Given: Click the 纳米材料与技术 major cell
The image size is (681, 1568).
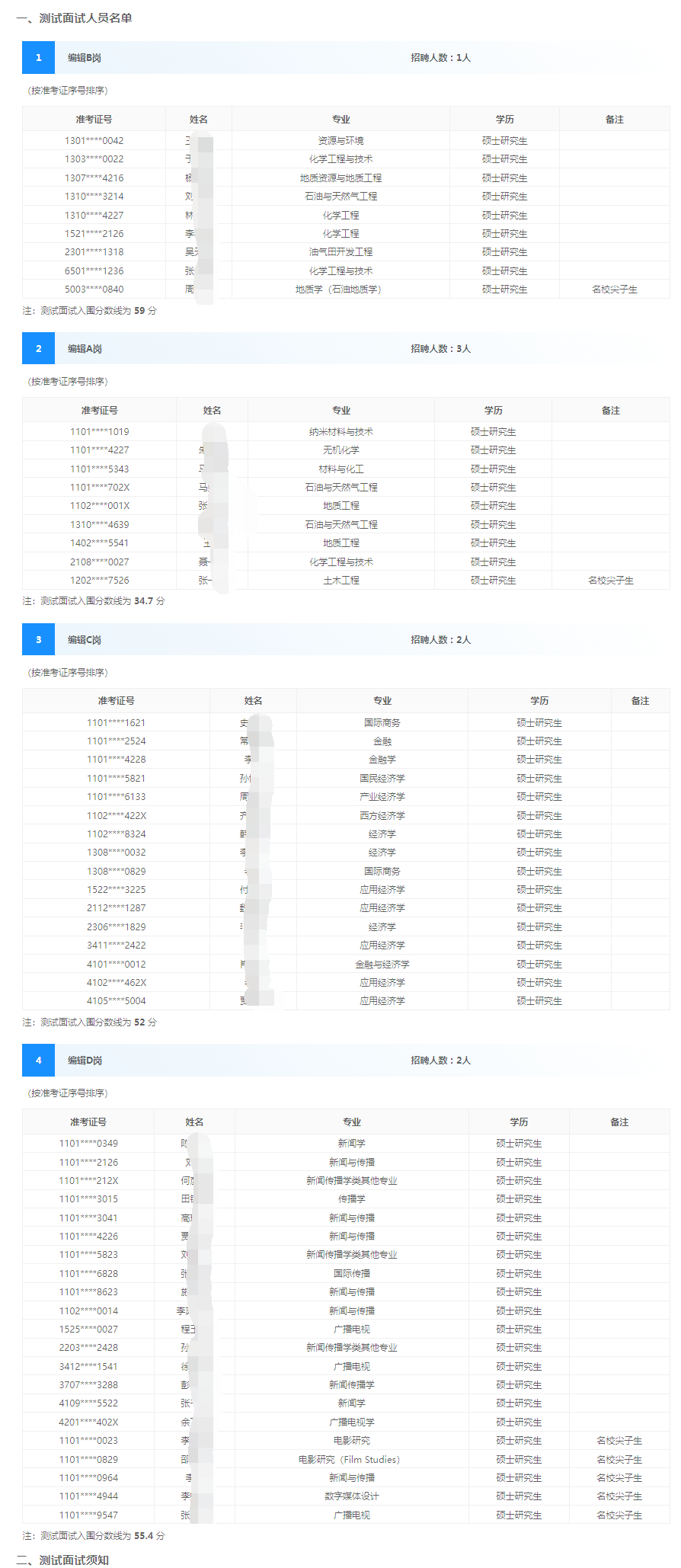Looking at the screenshot, I should (x=340, y=432).
